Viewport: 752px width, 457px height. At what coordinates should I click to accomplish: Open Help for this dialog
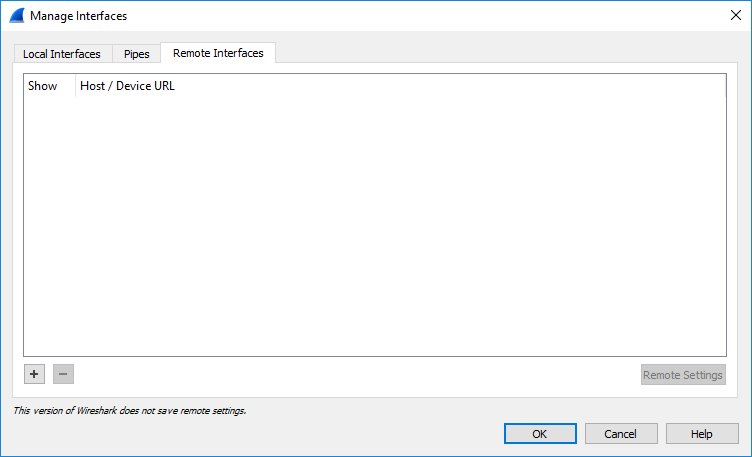coord(702,434)
